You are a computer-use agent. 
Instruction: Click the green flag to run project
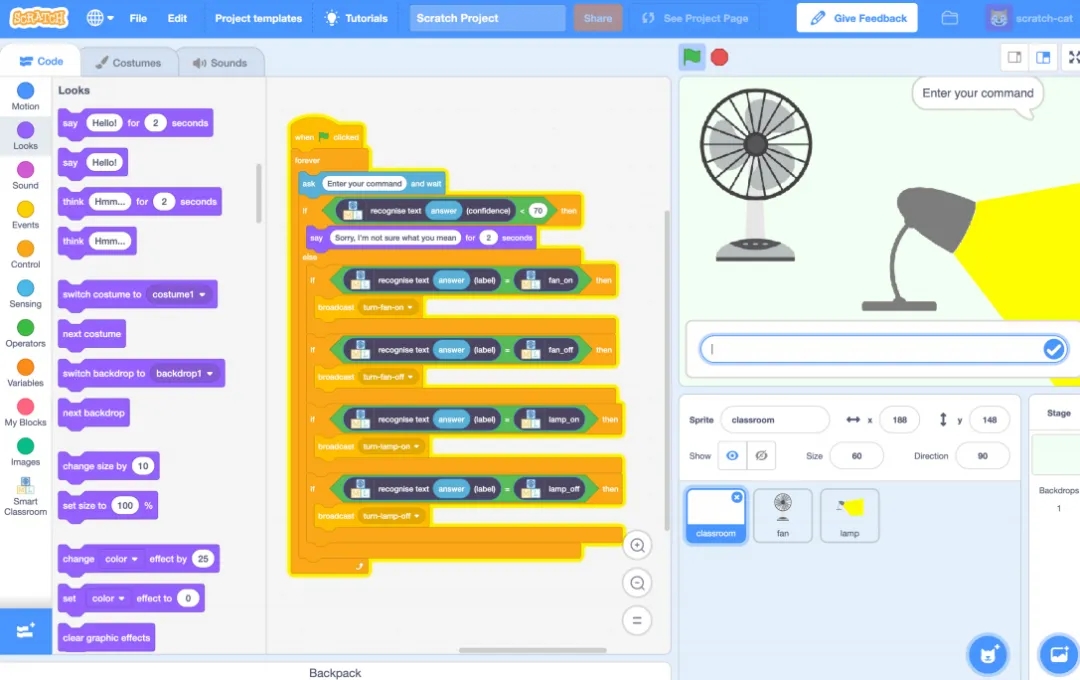(x=691, y=57)
